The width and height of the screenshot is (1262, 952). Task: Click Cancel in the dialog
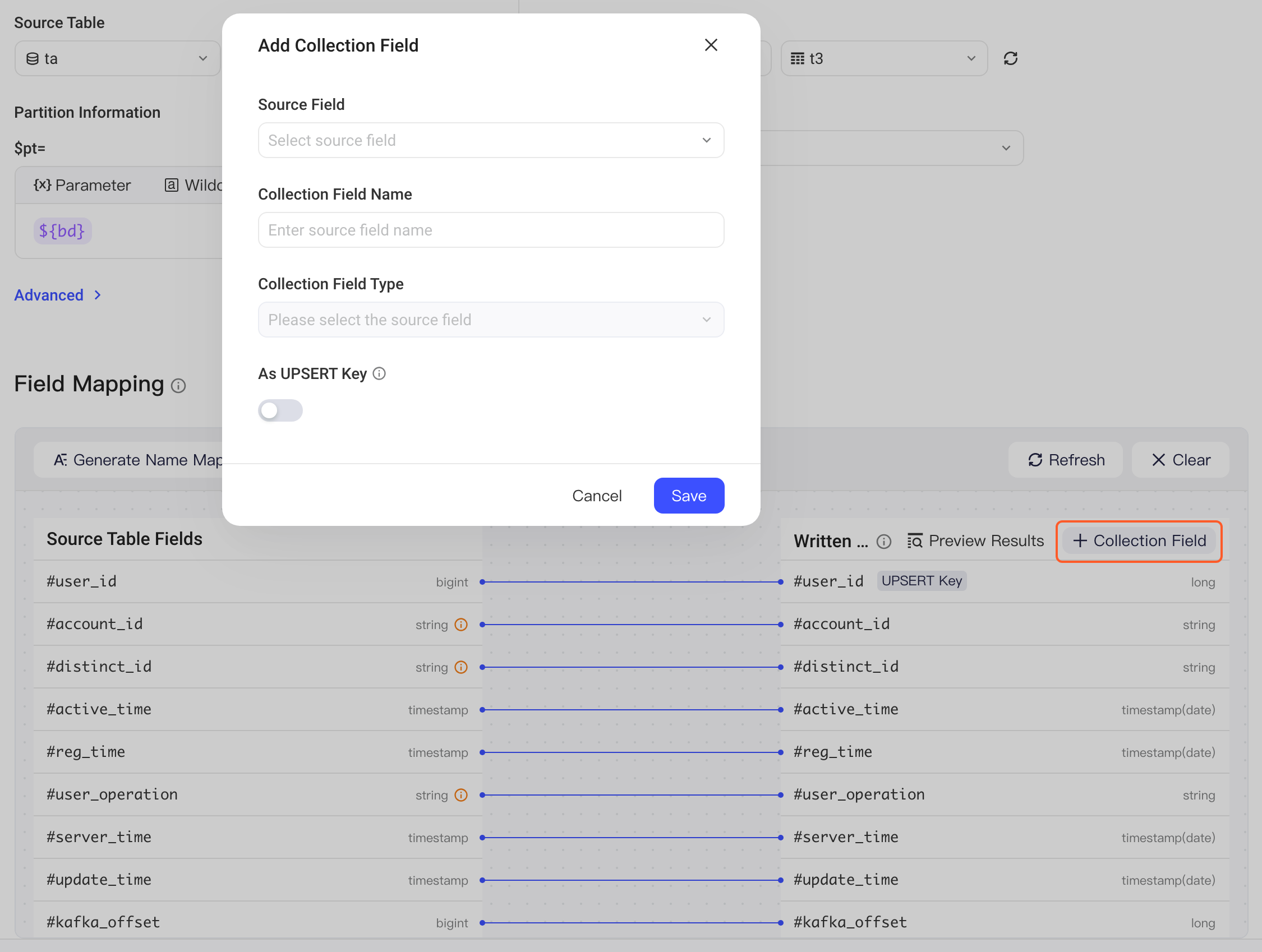pos(597,495)
